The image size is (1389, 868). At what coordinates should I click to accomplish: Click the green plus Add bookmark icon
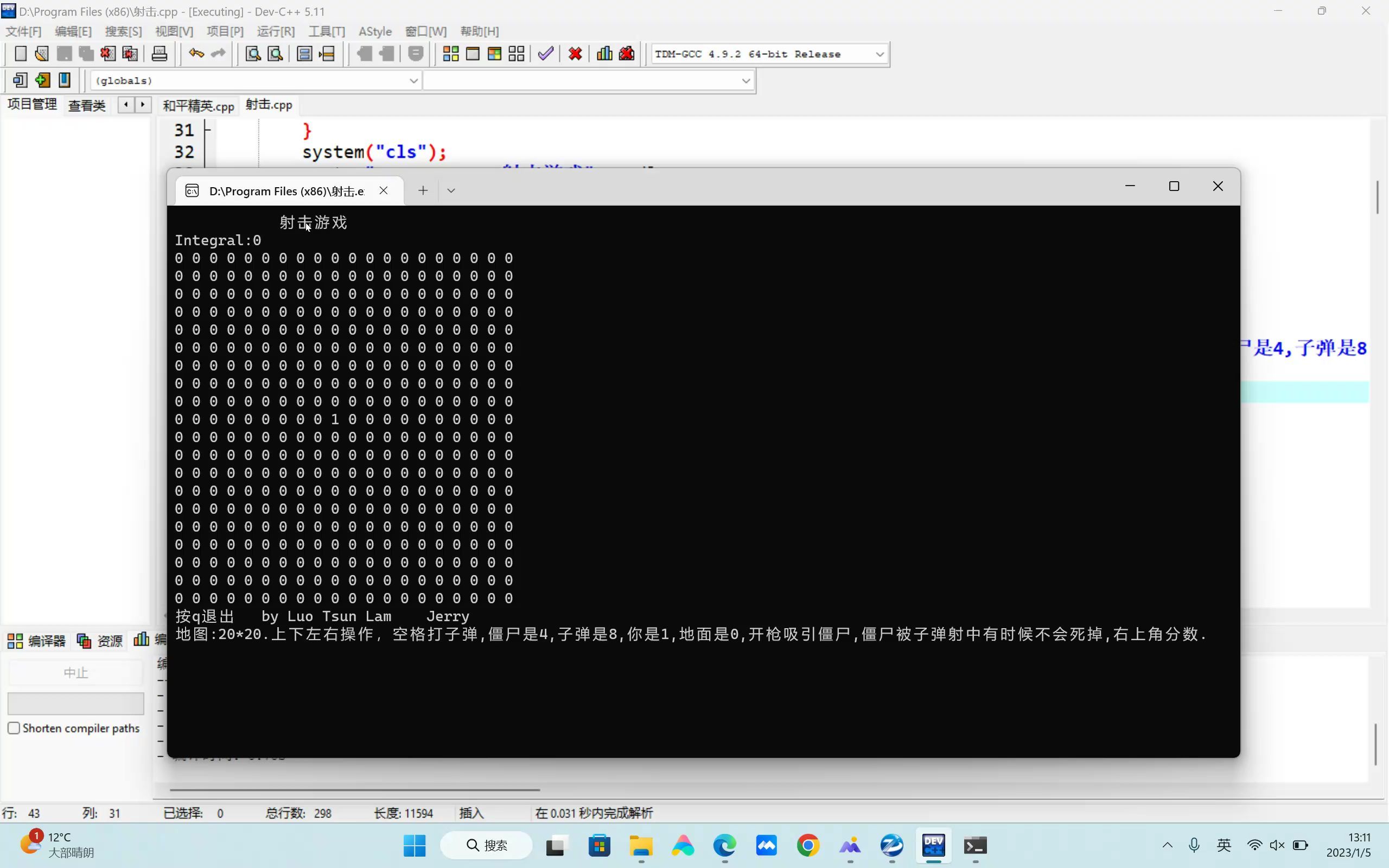[42, 80]
